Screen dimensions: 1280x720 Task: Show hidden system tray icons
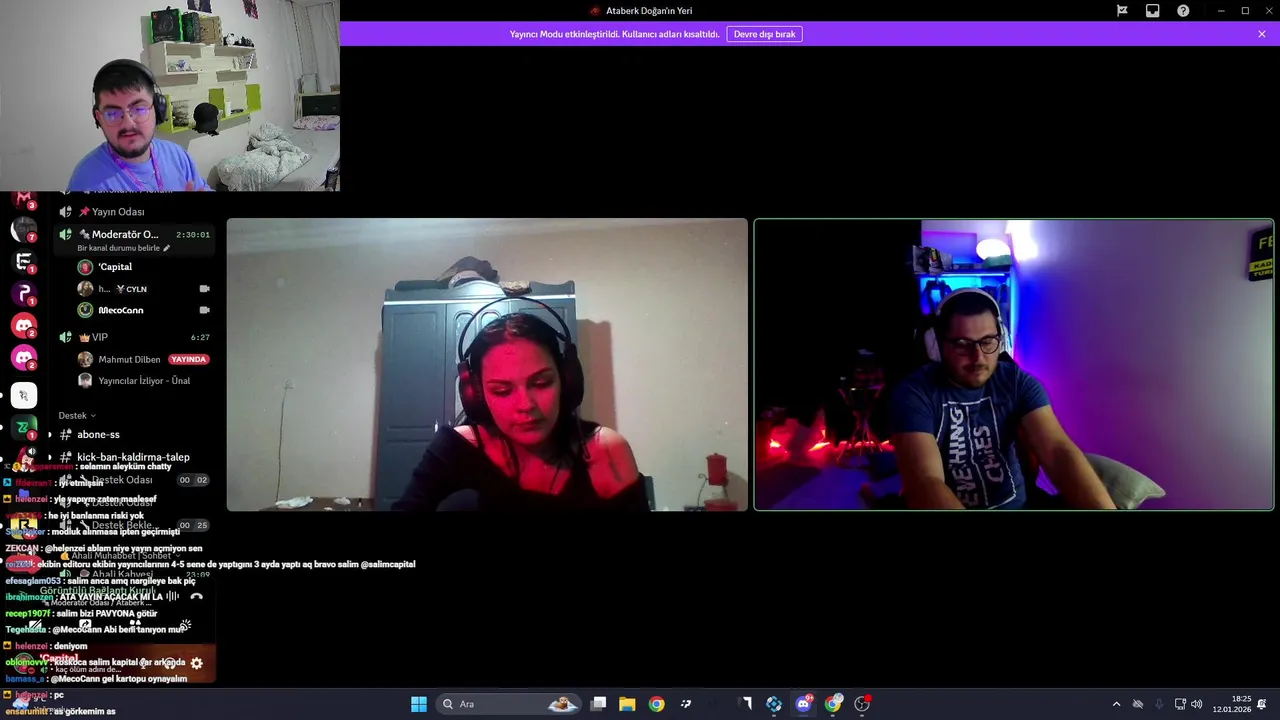click(x=1116, y=704)
